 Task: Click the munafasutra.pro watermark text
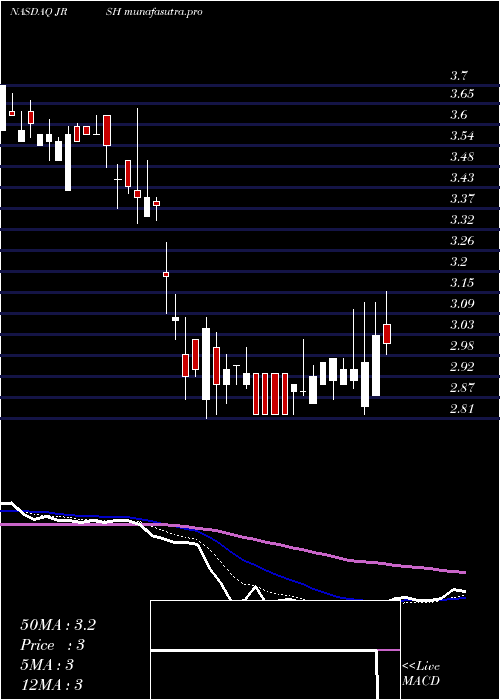click(x=163, y=12)
